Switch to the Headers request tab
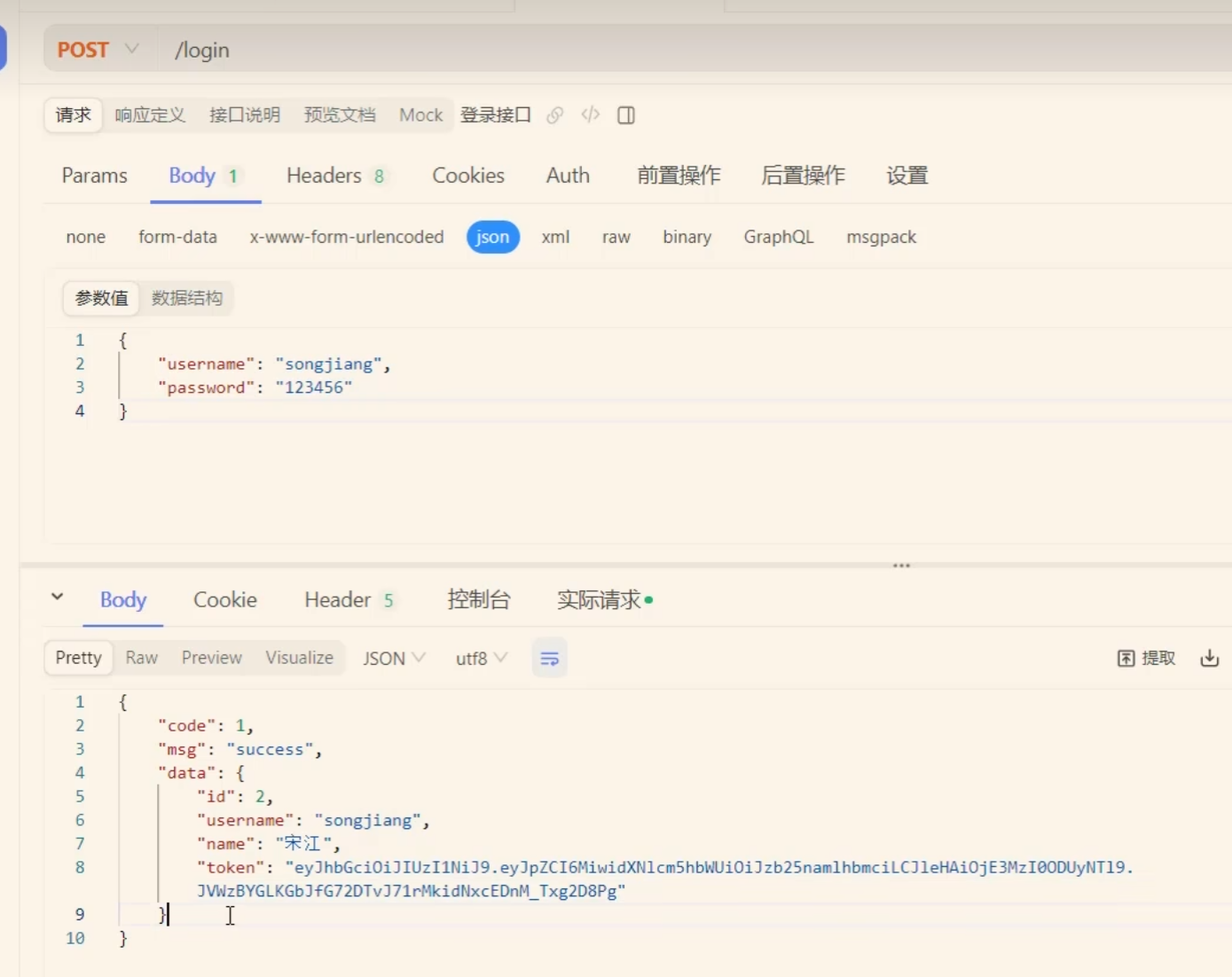 pyautogui.click(x=334, y=176)
